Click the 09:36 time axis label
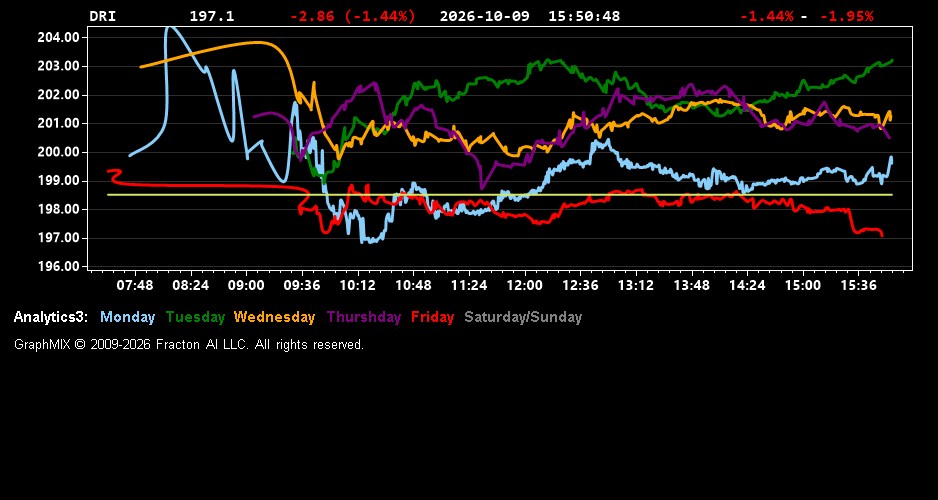The width and height of the screenshot is (938, 500). coord(302,285)
